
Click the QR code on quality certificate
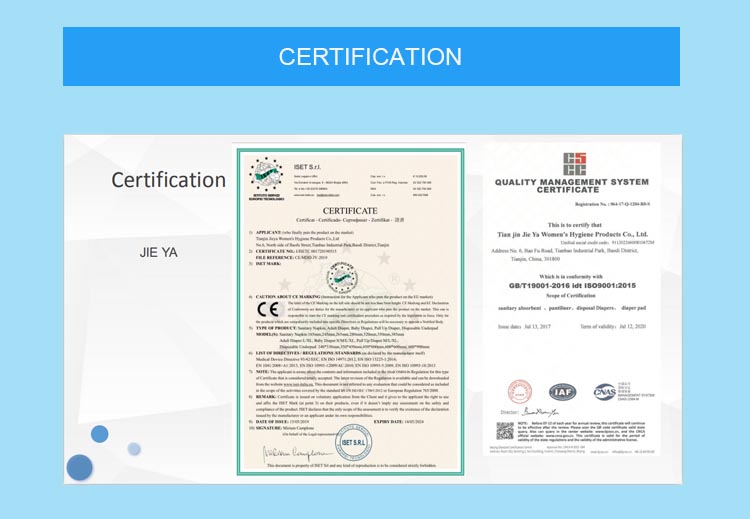505,432
